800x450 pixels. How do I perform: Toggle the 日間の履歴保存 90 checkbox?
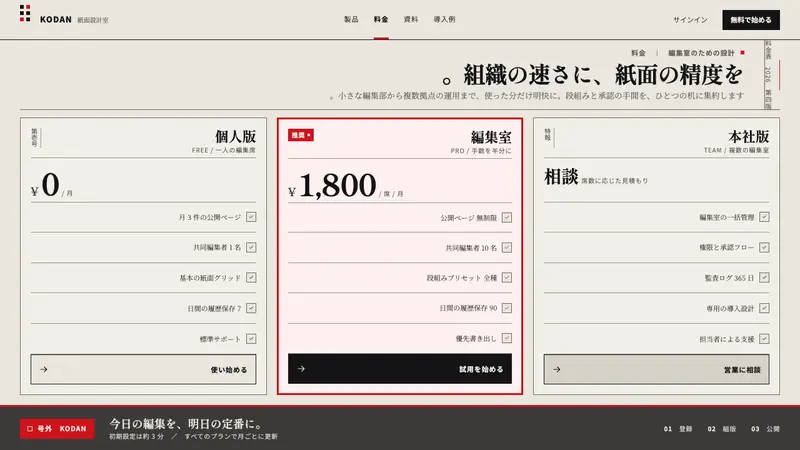coord(507,308)
